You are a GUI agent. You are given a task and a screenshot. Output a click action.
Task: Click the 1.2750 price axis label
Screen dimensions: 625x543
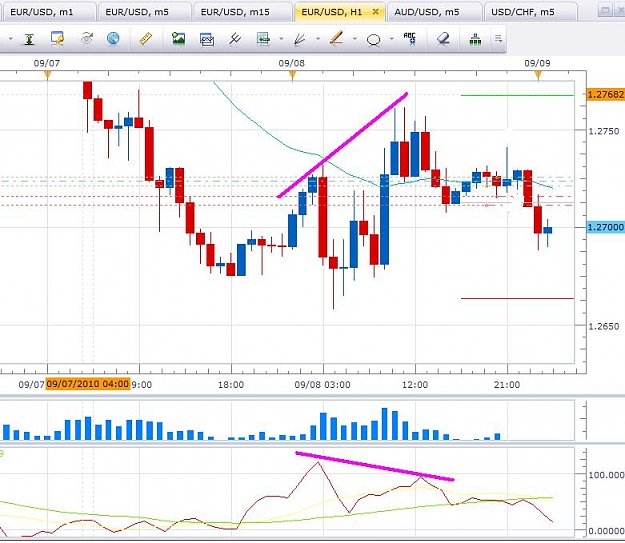[604, 131]
